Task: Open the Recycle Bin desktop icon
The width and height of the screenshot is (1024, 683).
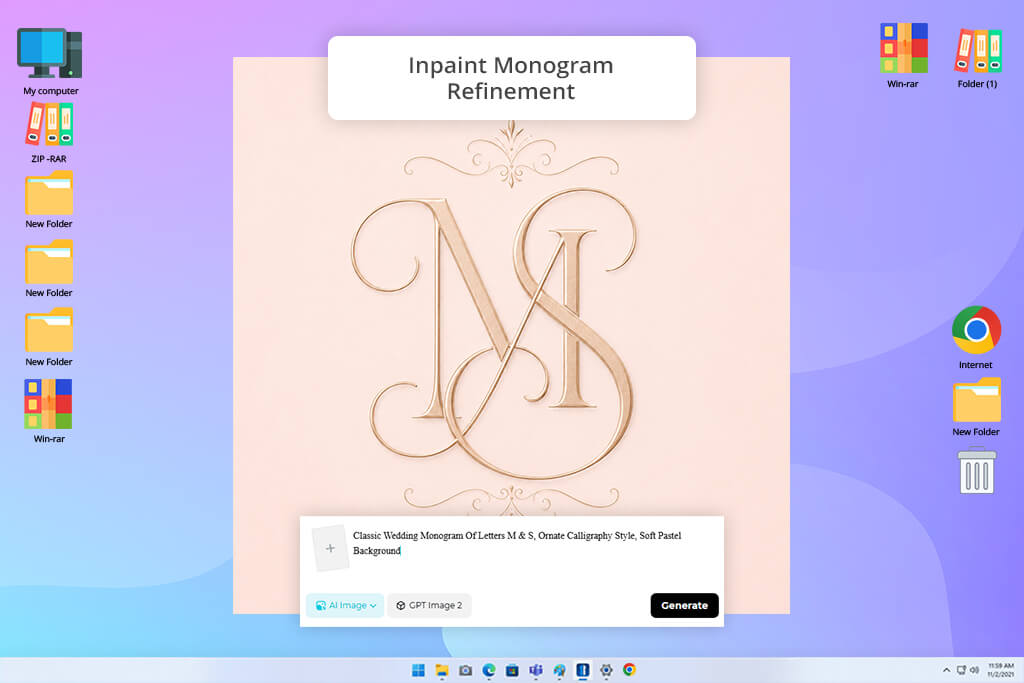Action: pyautogui.click(x=976, y=470)
